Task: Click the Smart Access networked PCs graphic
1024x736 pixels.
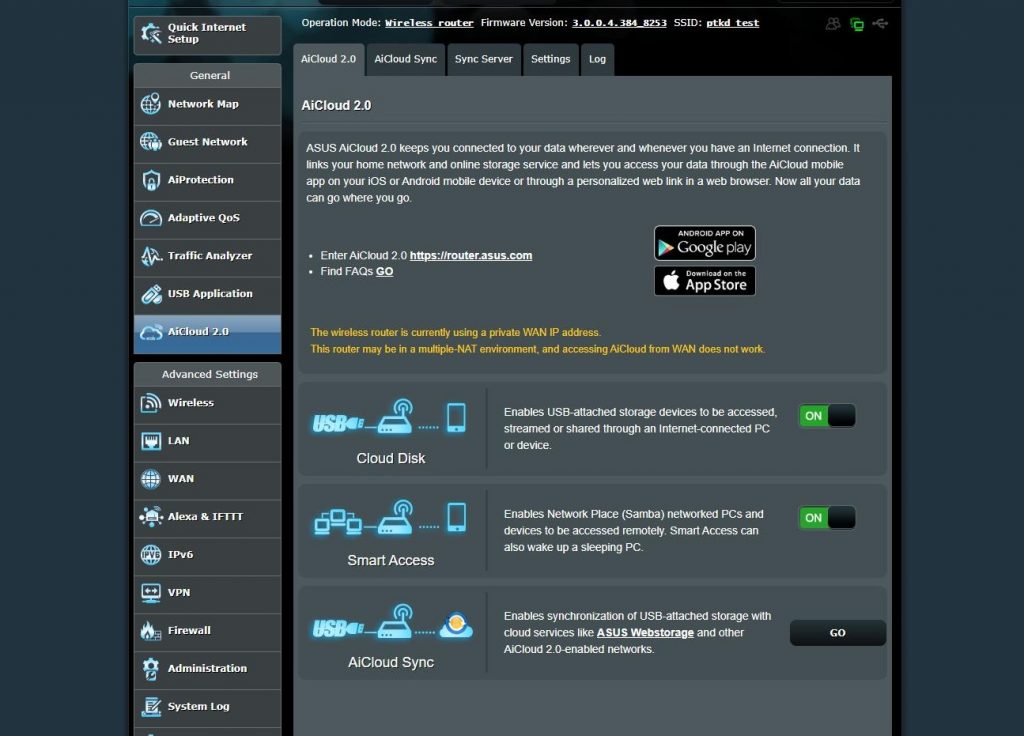Action: point(391,518)
